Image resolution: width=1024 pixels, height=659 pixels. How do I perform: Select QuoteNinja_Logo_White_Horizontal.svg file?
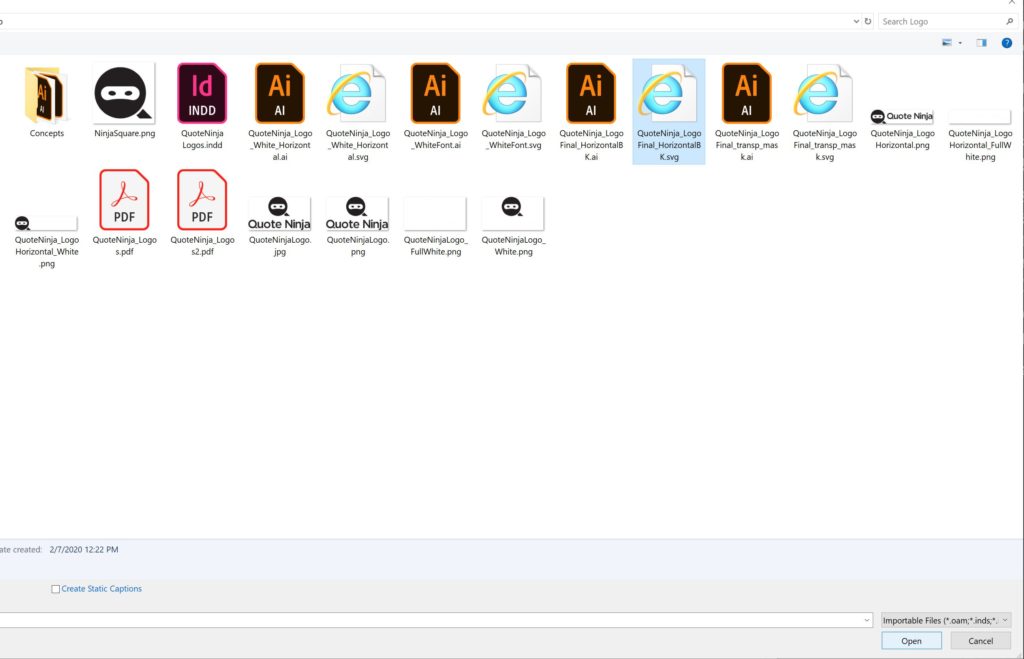tap(357, 112)
